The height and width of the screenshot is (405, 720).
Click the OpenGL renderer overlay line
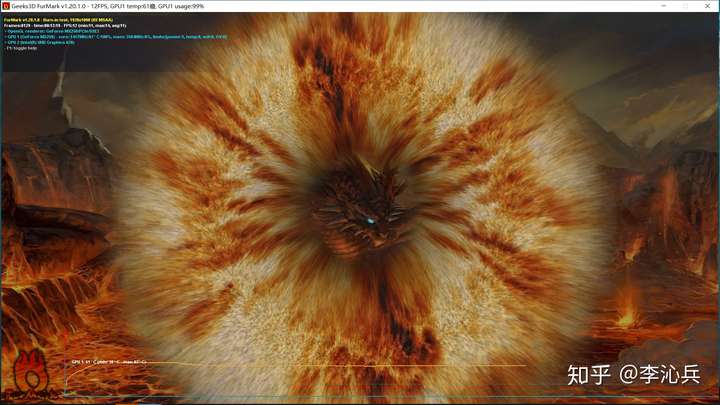coord(52,31)
